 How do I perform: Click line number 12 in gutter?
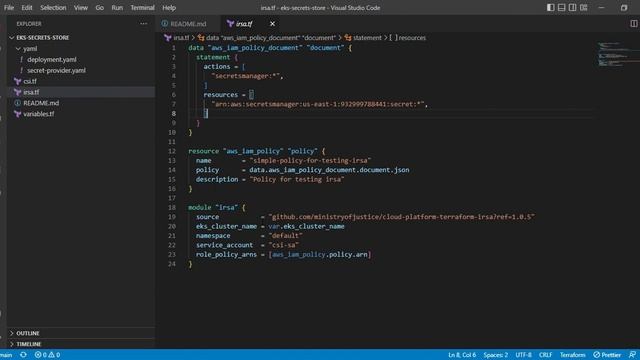click(172, 151)
